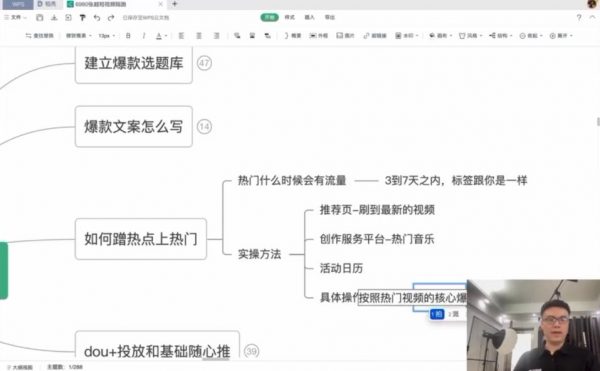Click the green central node at left edge
This screenshot has width=600, height=371.
(x=3, y=270)
